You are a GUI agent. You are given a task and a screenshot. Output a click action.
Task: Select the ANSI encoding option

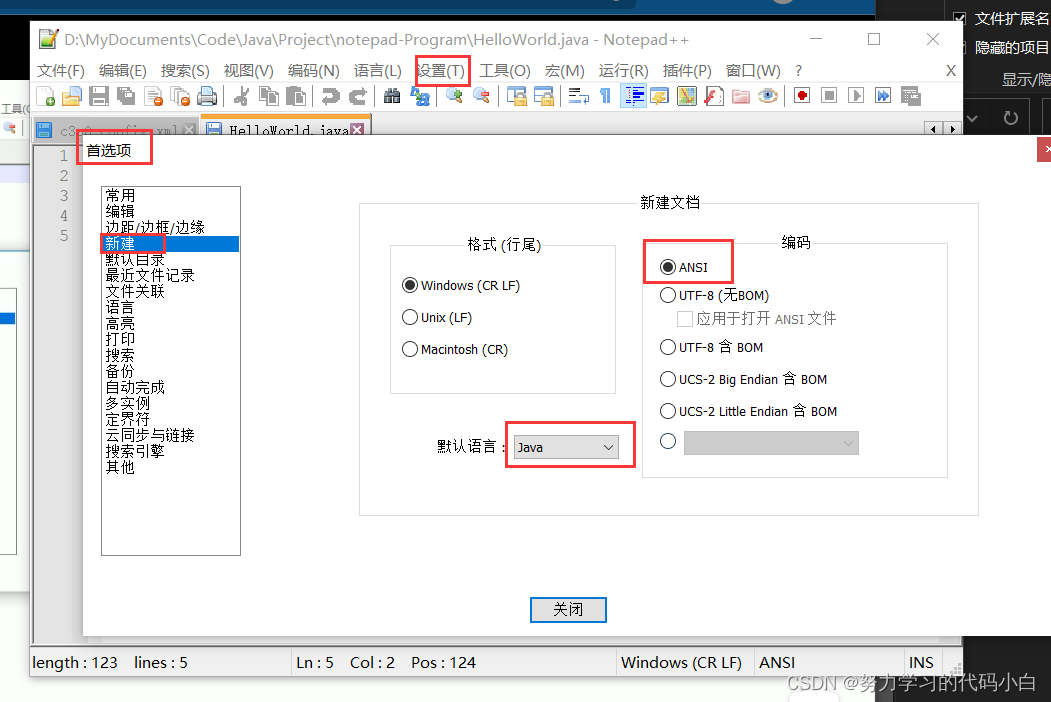(x=684, y=268)
